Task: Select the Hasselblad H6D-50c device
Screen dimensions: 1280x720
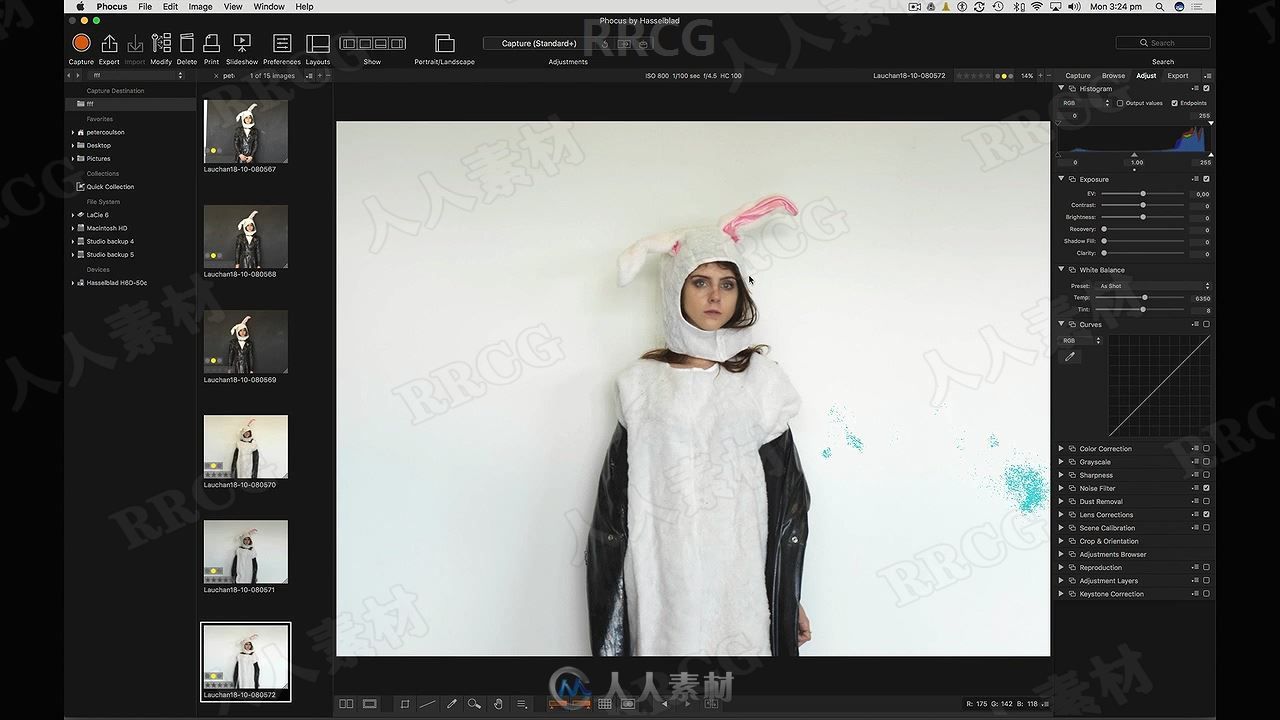Action: point(116,283)
